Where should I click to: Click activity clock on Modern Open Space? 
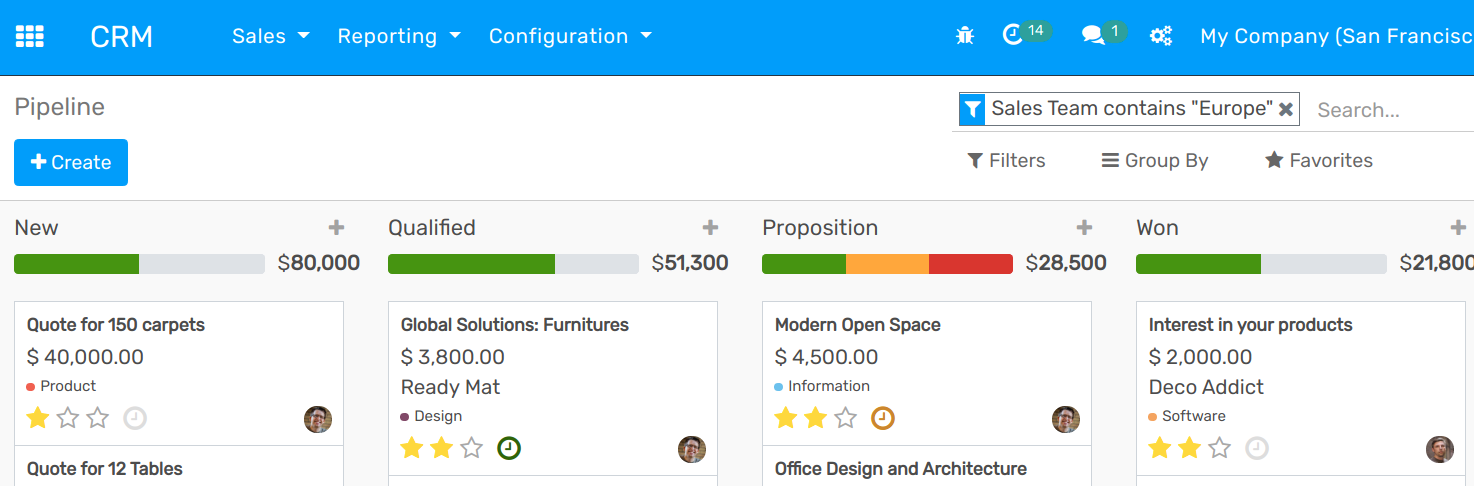(882, 418)
